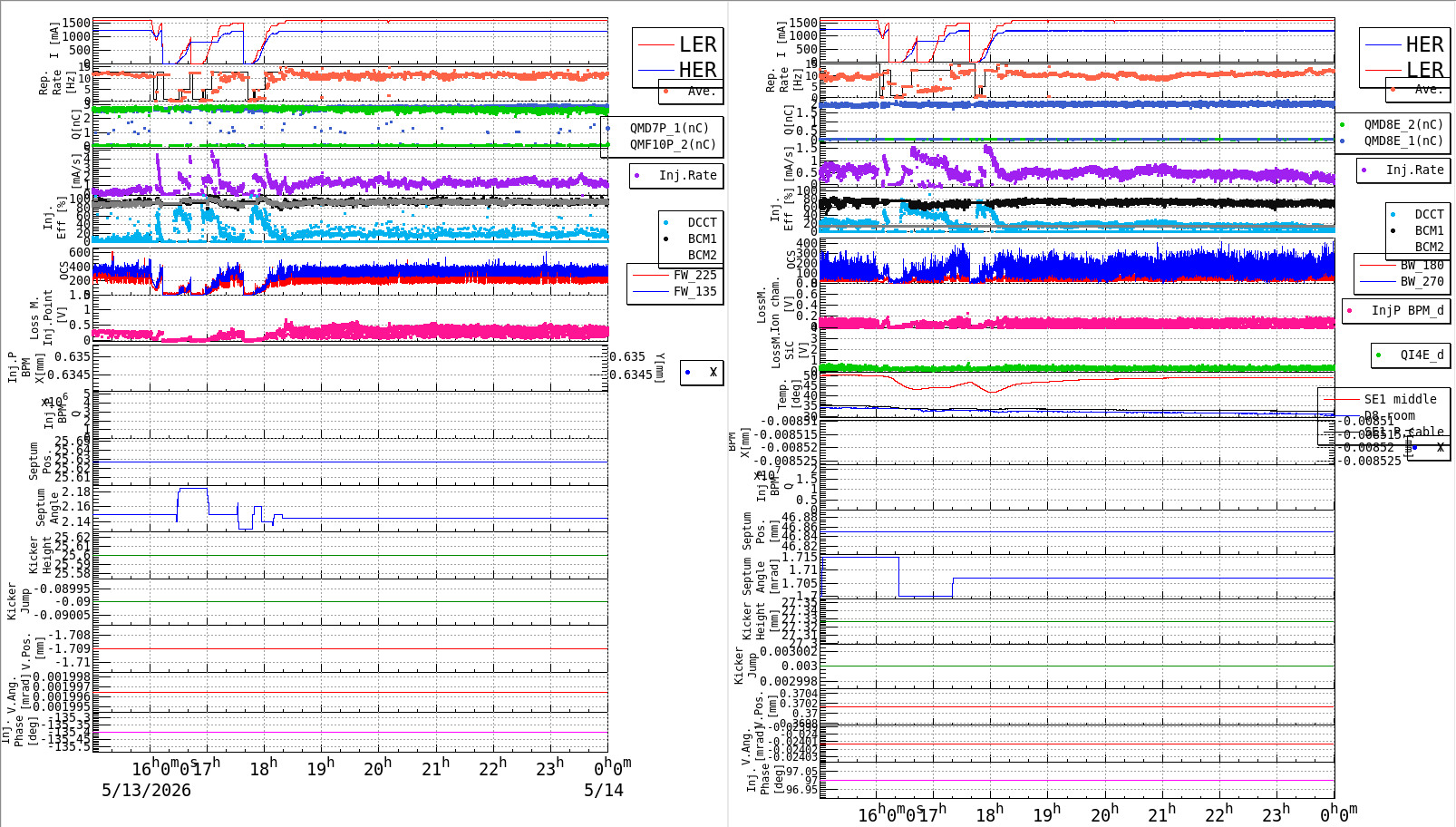
Task: Click the 18h tick on right plot time axis
Action: pos(989,813)
